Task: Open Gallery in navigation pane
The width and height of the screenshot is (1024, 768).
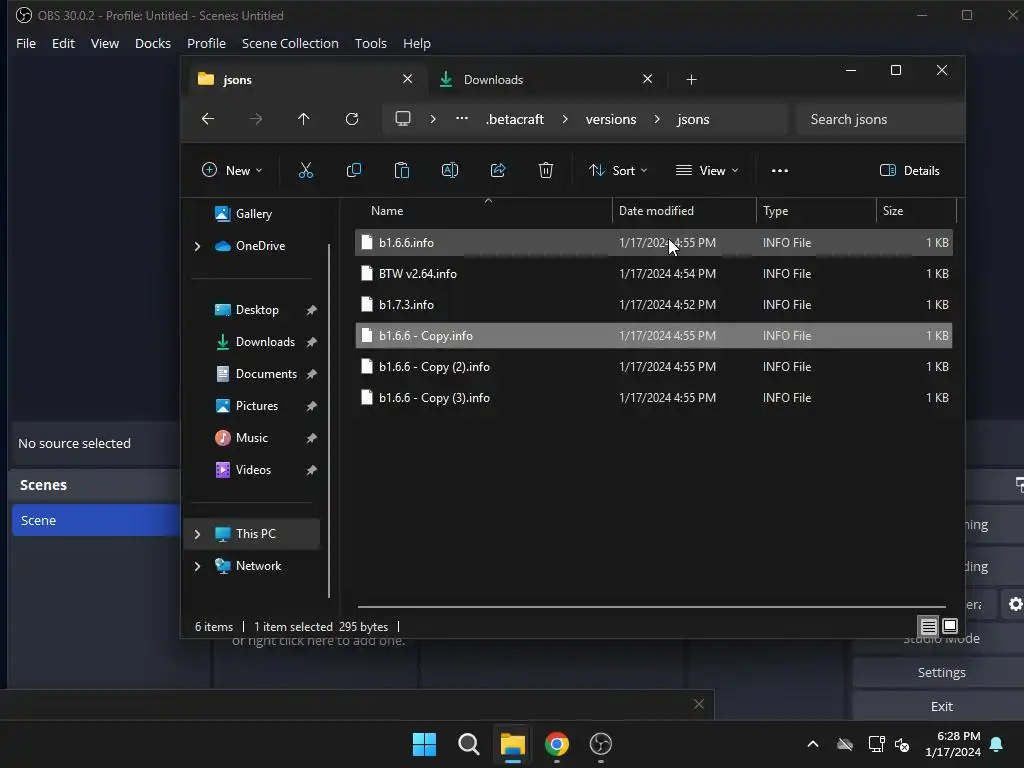Action: [253, 214]
